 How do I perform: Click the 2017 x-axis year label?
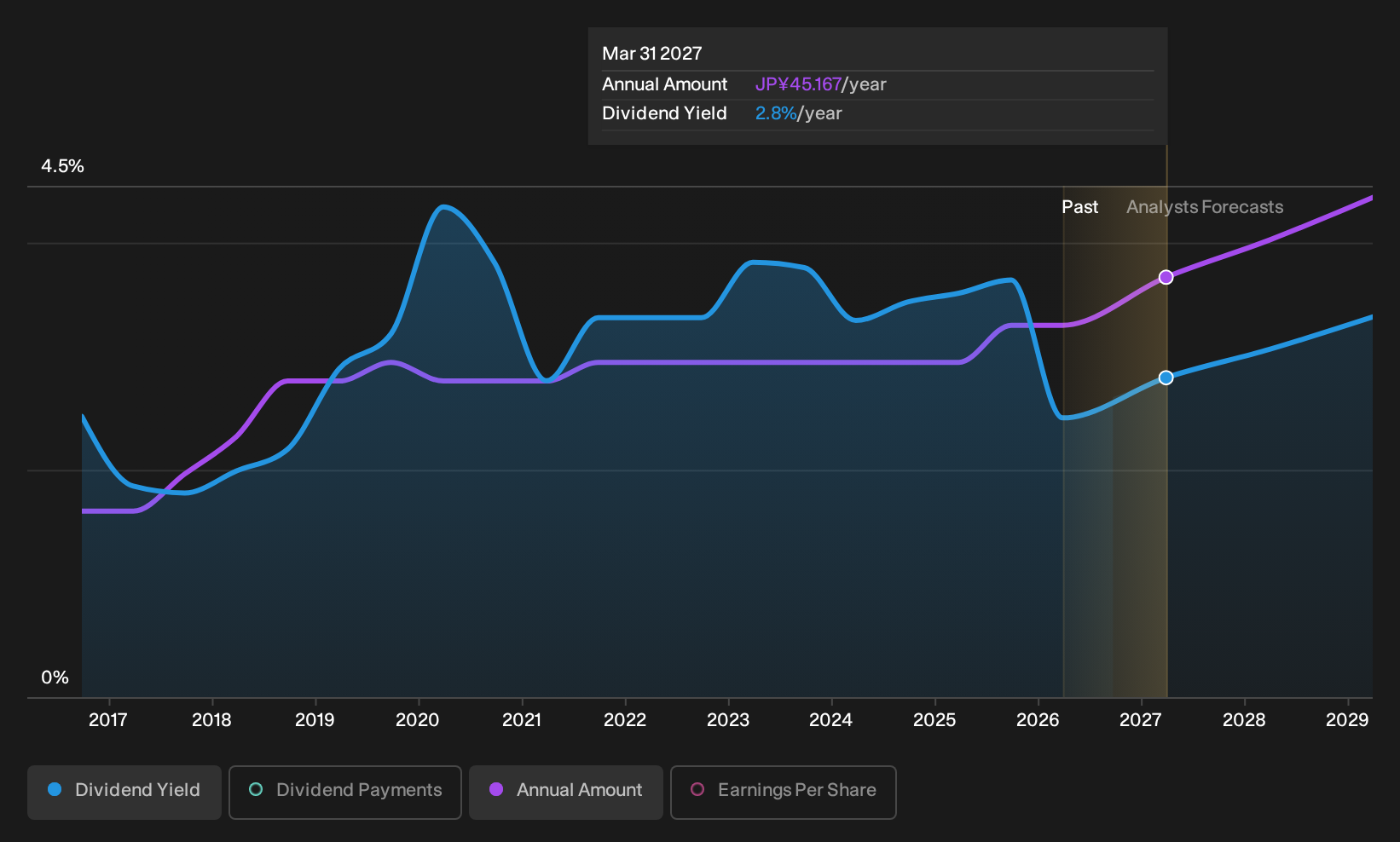coord(108,720)
